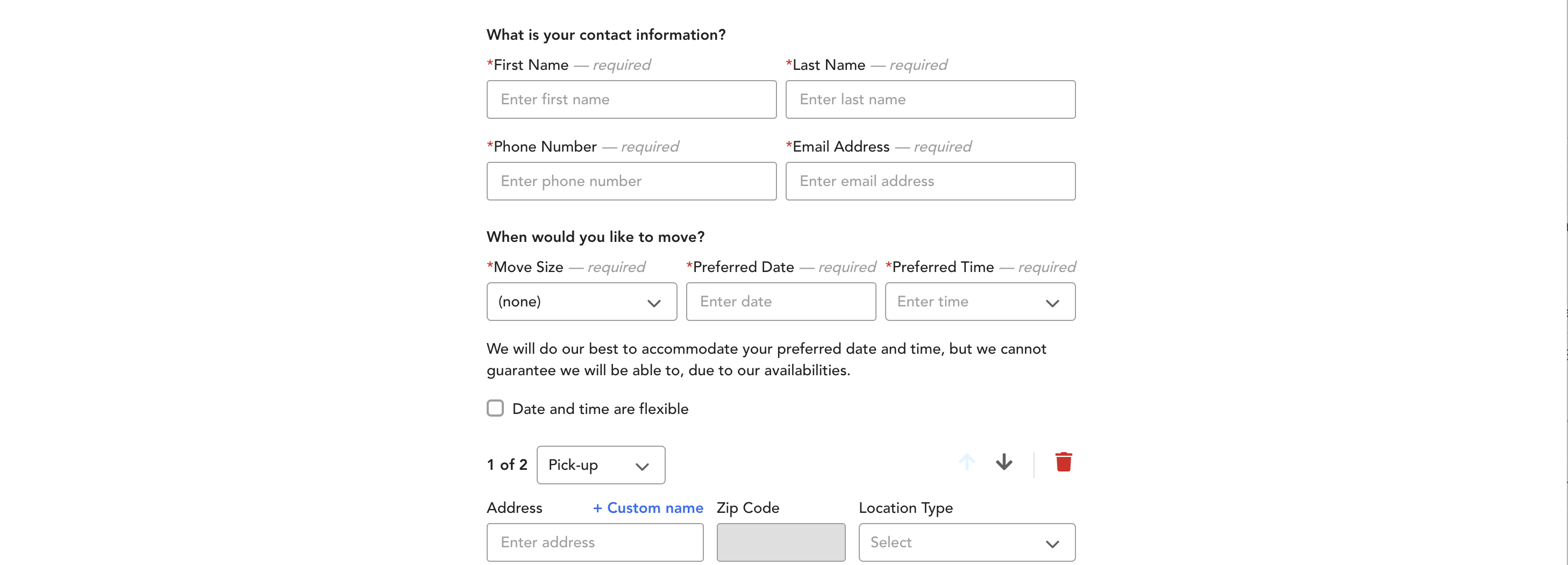This screenshot has width=1568, height=565.
Task: Open the Location Type select dropdown
Action: [966, 542]
